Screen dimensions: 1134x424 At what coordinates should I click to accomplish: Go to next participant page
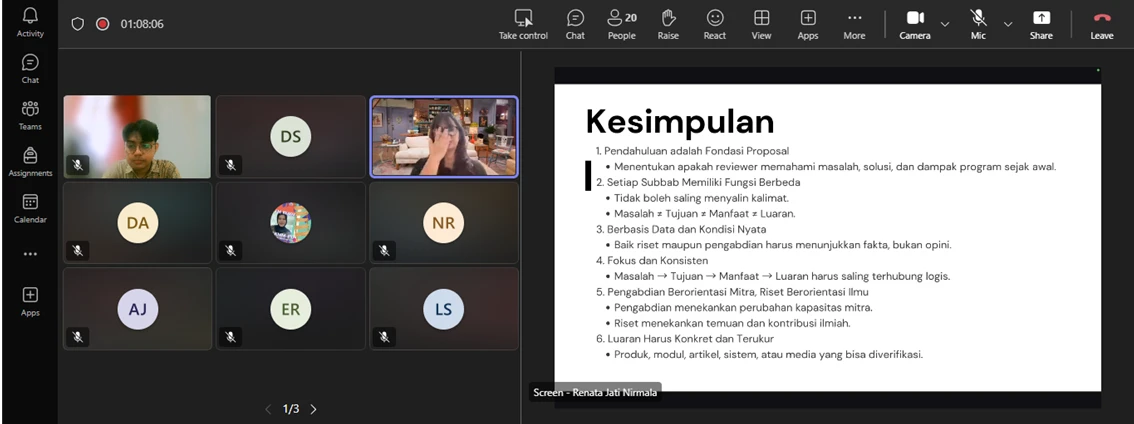(x=313, y=409)
